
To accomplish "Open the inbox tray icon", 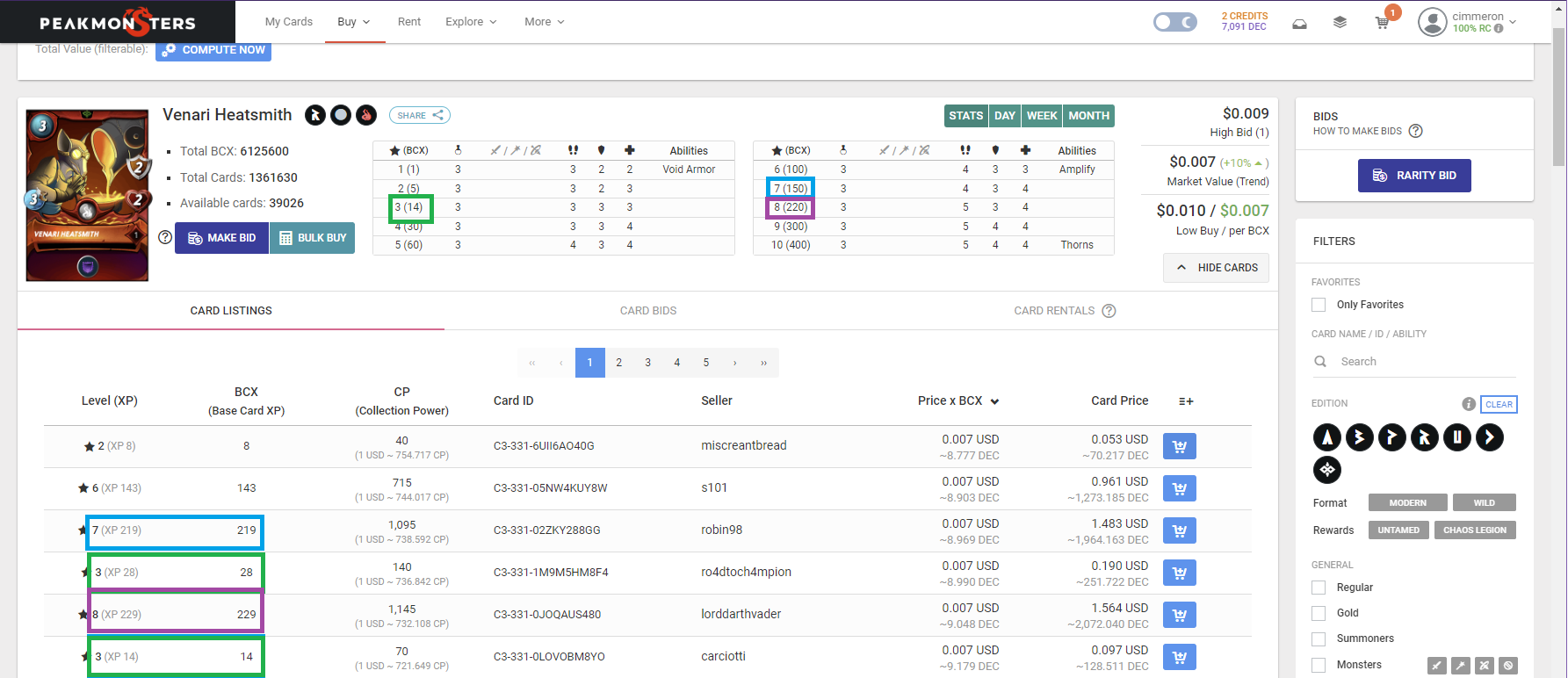I will 1299,24.
